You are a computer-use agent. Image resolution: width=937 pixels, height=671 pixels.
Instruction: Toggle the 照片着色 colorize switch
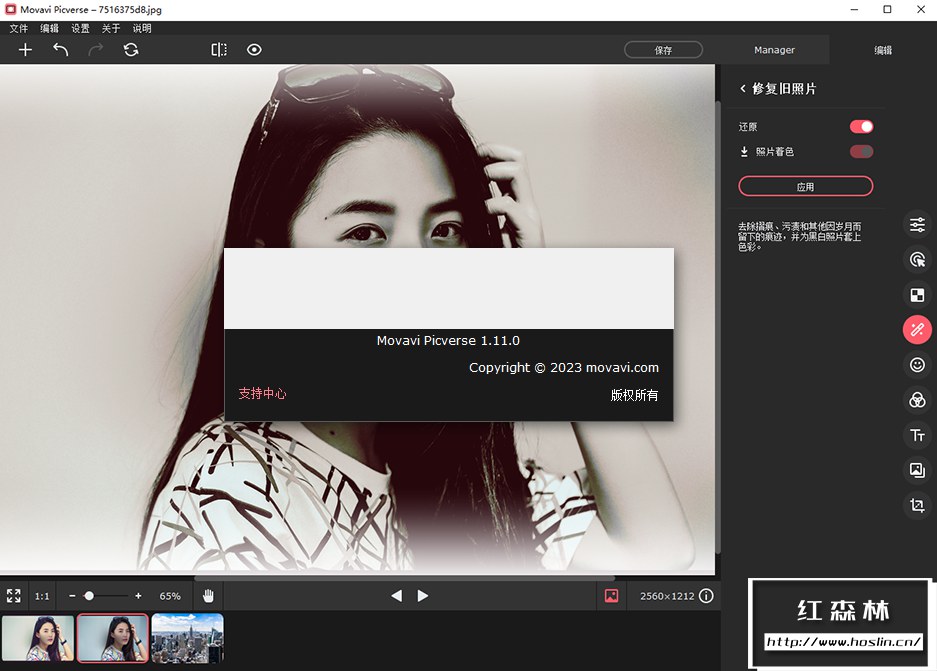click(x=861, y=152)
